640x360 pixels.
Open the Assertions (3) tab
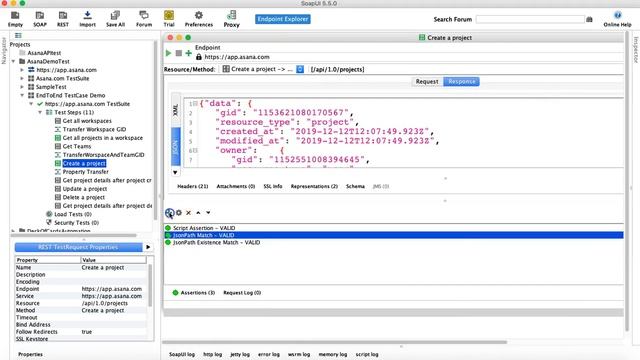click(194, 293)
